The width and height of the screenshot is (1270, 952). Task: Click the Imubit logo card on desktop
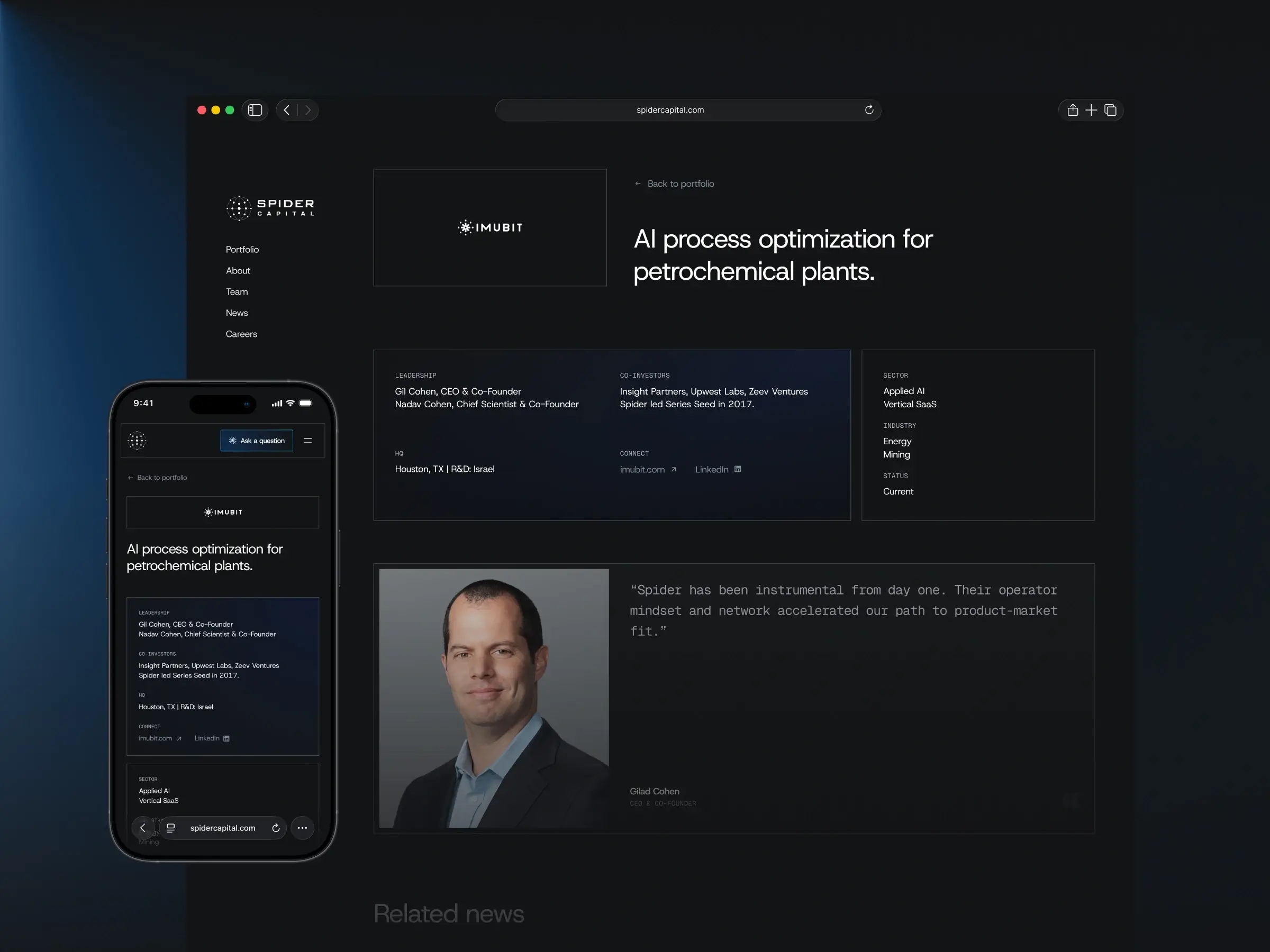pyautogui.click(x=489, y=227)
